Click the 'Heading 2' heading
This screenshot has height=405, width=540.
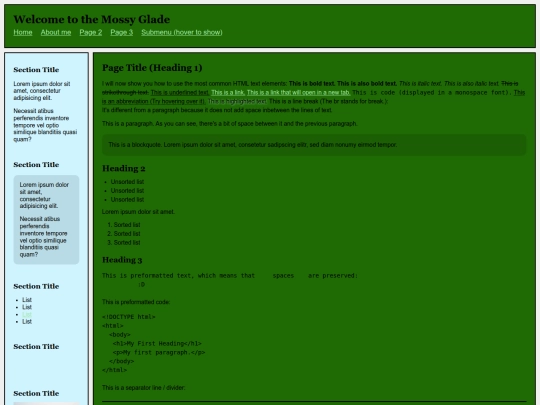pyautogui.click(x=124, y=168)
